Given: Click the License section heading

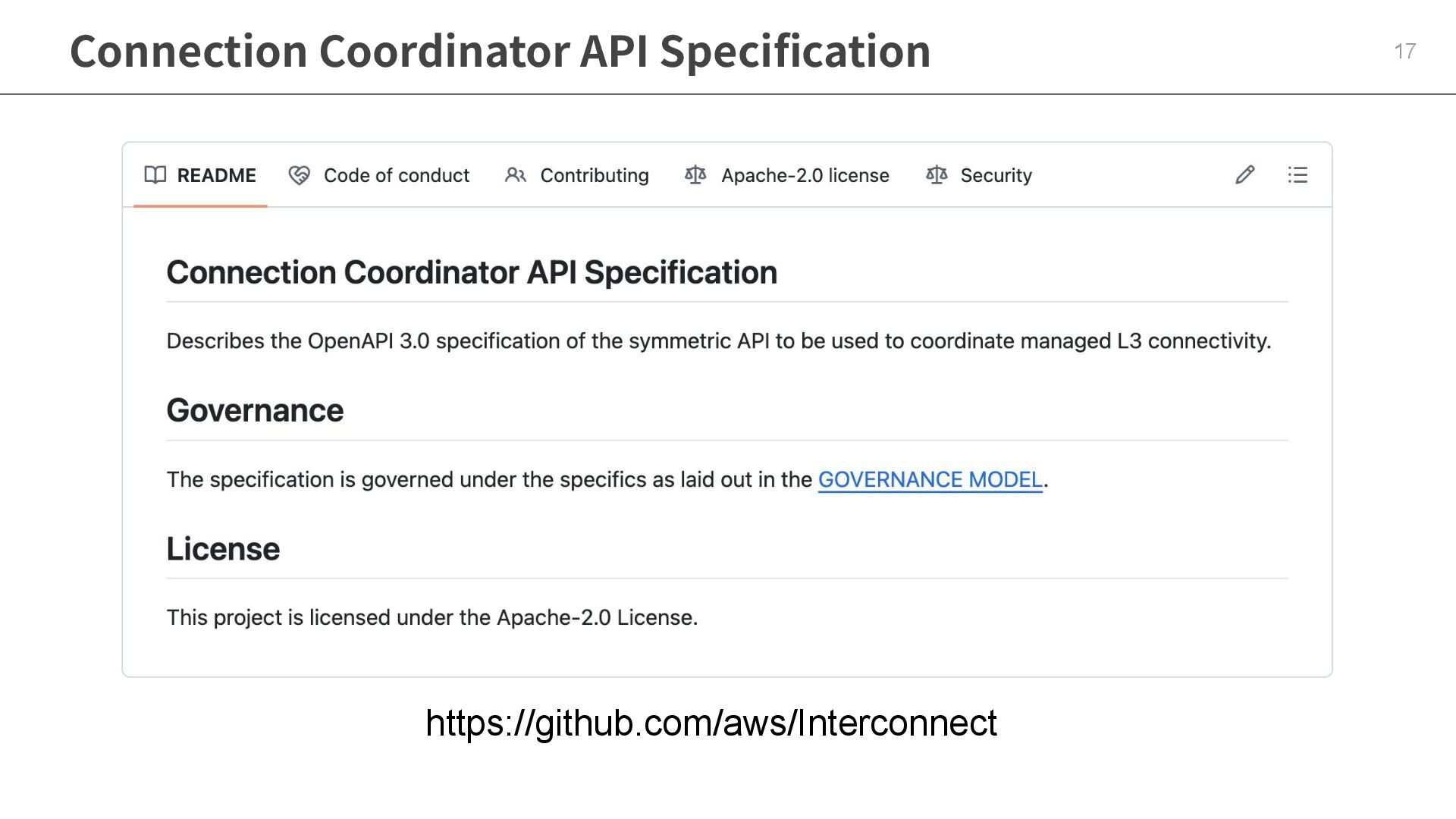Looking at the screenshot, I should [223, 549].
